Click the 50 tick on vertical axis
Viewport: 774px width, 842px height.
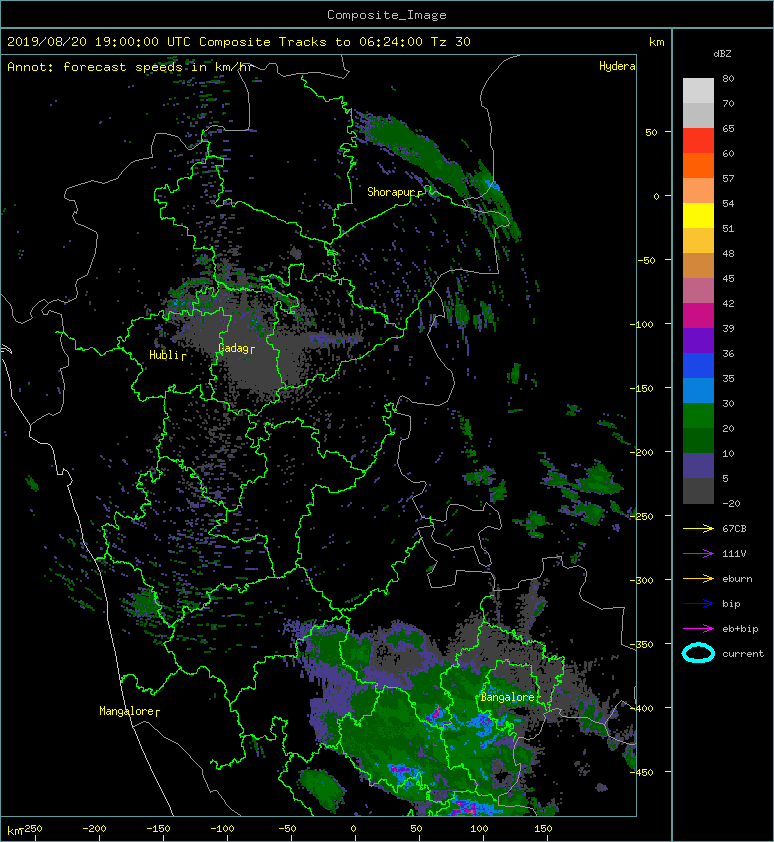[x=651, y=132]
